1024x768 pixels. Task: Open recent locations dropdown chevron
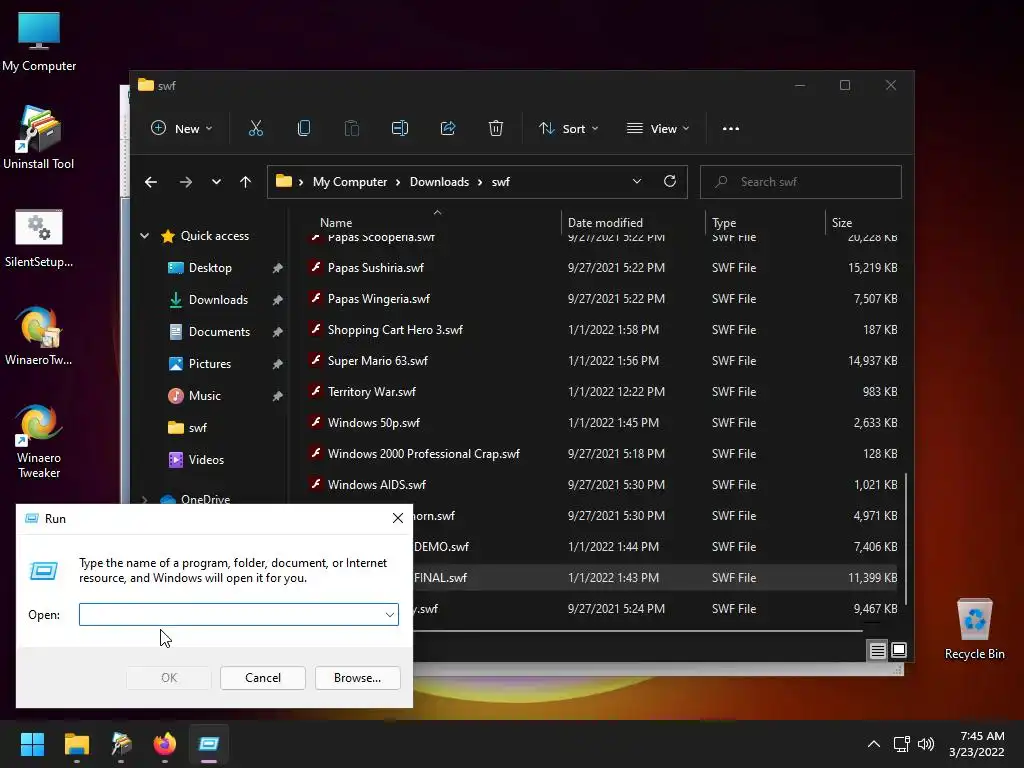pyautogui.click(x=216, y=182)
